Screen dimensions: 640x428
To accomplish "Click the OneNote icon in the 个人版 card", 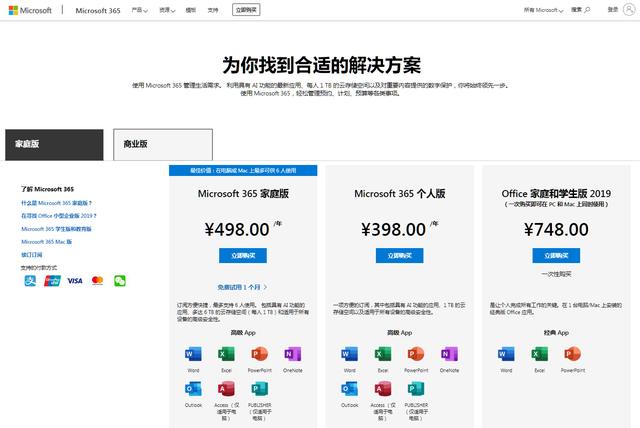I will click(449, 354).
